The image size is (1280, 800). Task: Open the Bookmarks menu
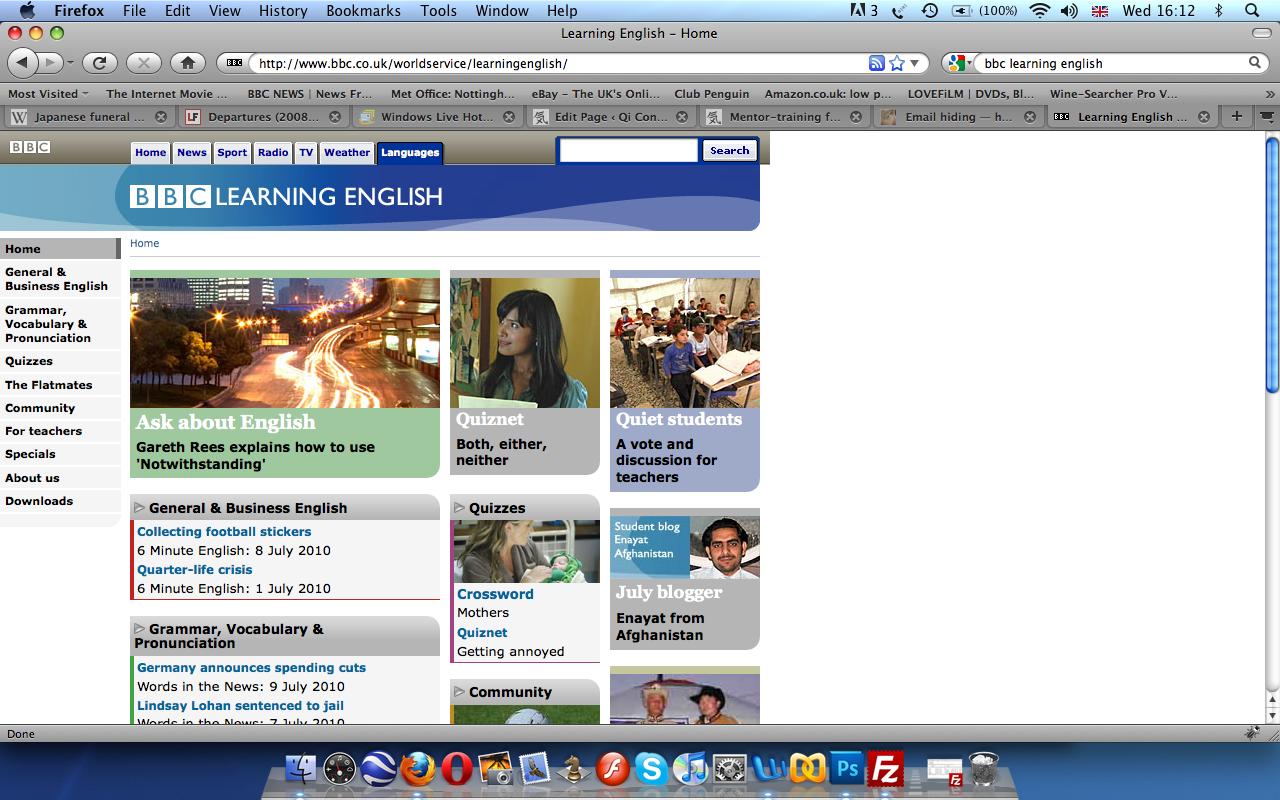(x=364, y=11)
